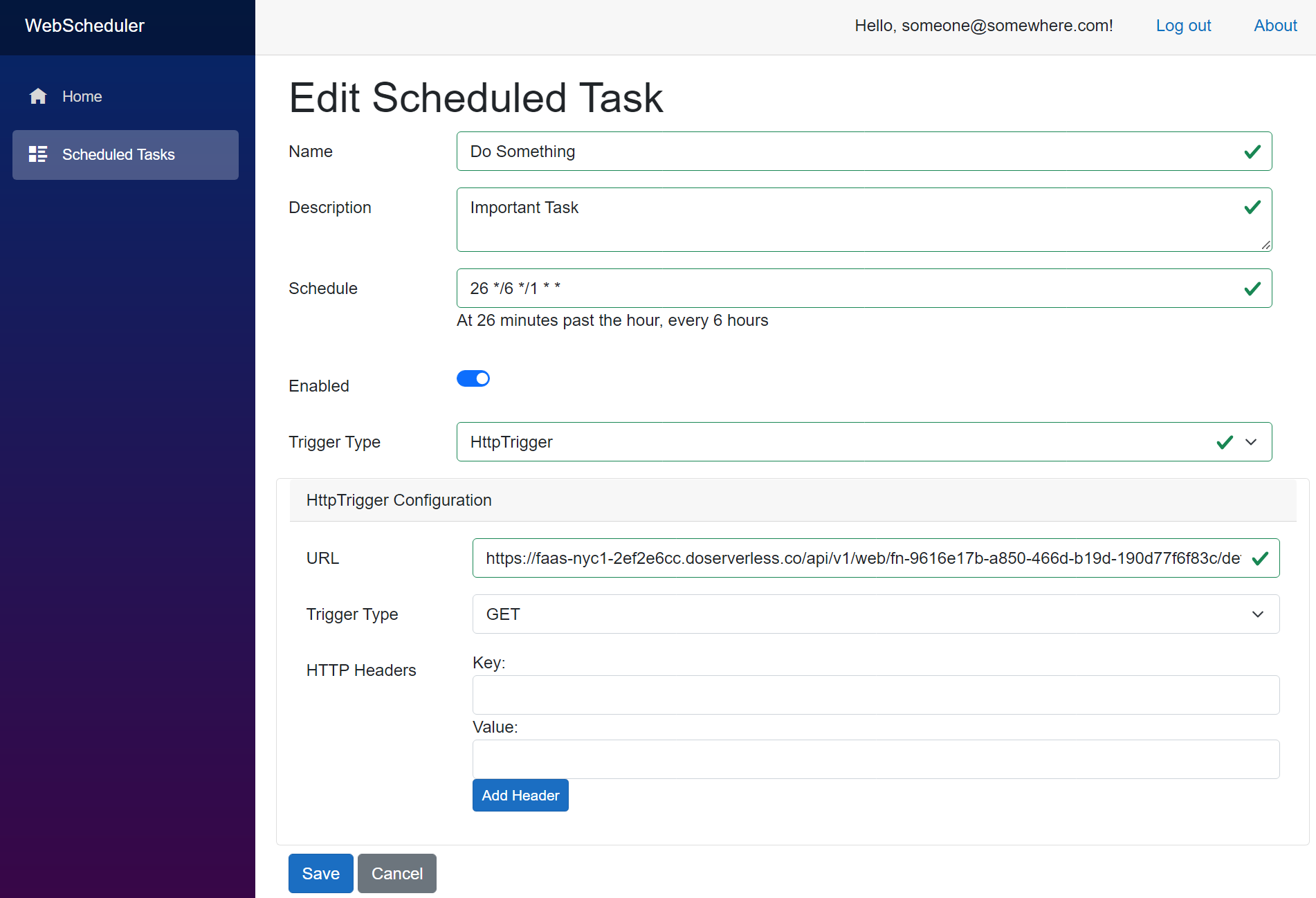Screen dimensions: 1316x898
Task: Click the Add Header button
Action: click(x=520, y=796)
